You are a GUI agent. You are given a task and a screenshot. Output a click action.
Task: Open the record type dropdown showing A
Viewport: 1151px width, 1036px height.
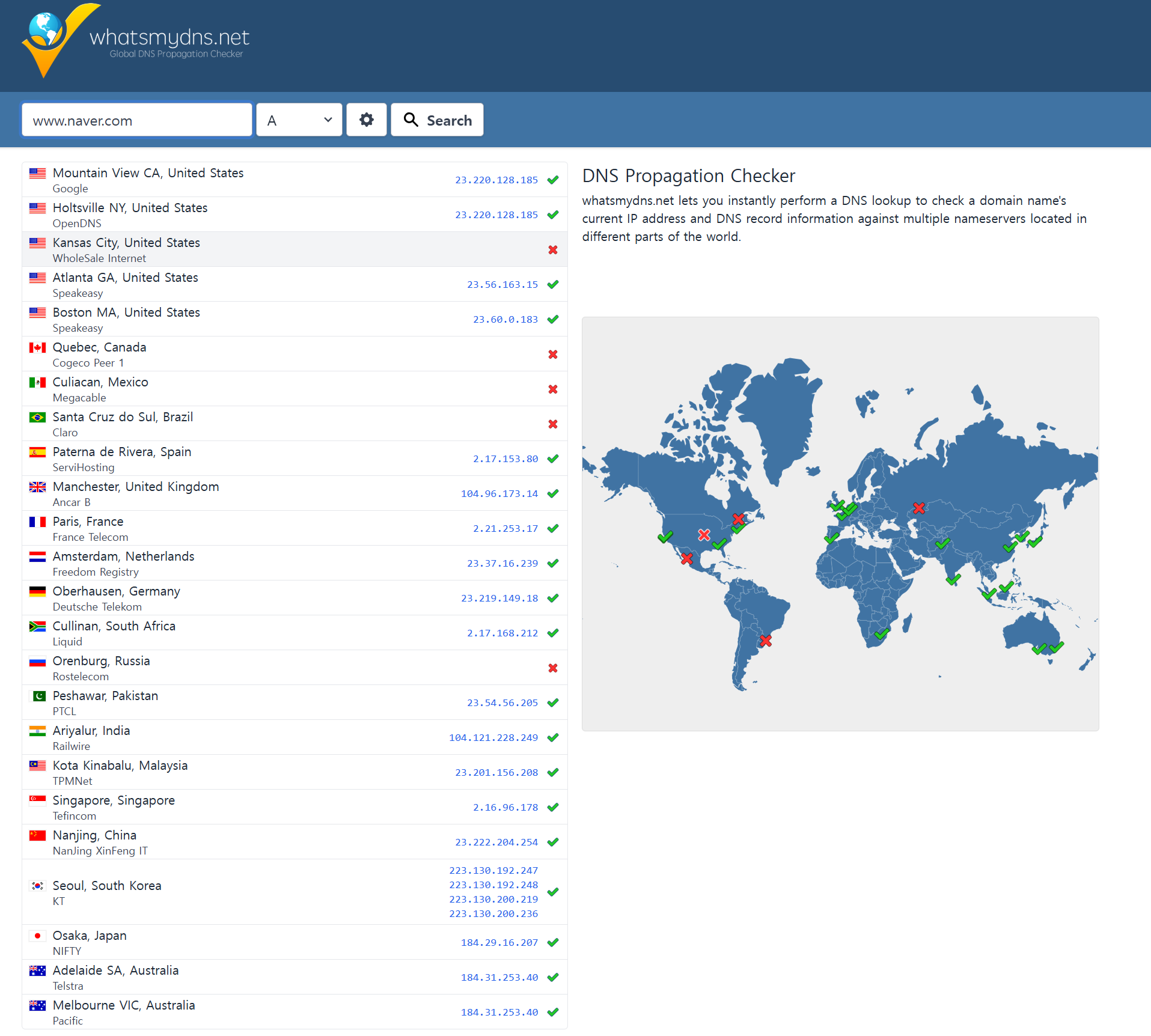(299, 120)
